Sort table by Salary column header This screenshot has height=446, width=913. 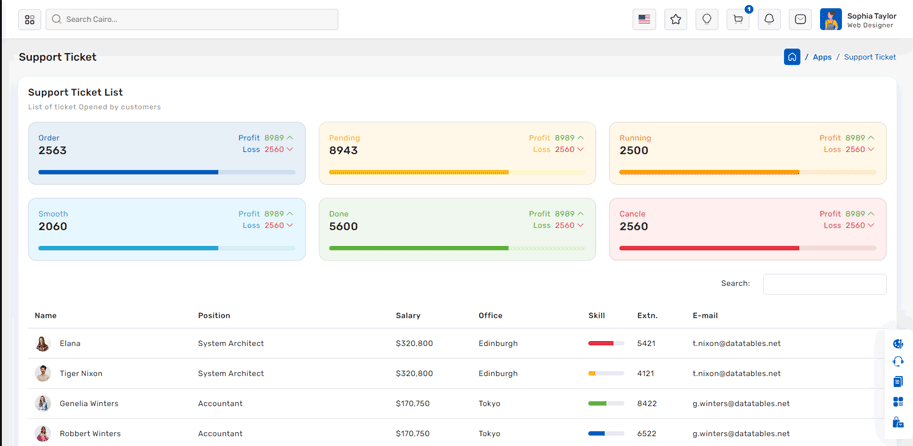(408, 316)
